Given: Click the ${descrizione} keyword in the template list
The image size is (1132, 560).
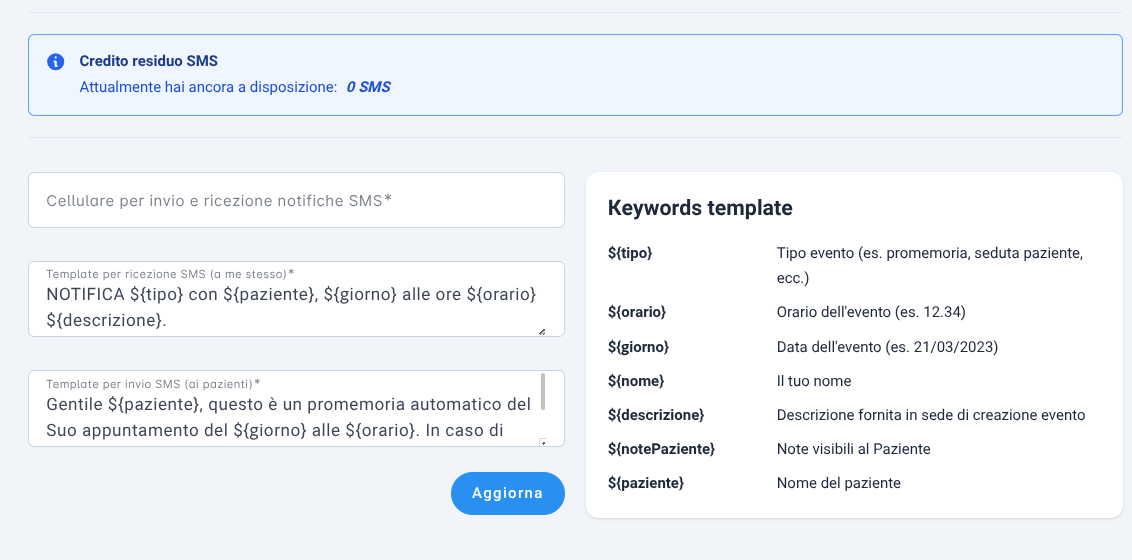Looking at the screenshot, I should pyautogui.click(x=656, y=415).
